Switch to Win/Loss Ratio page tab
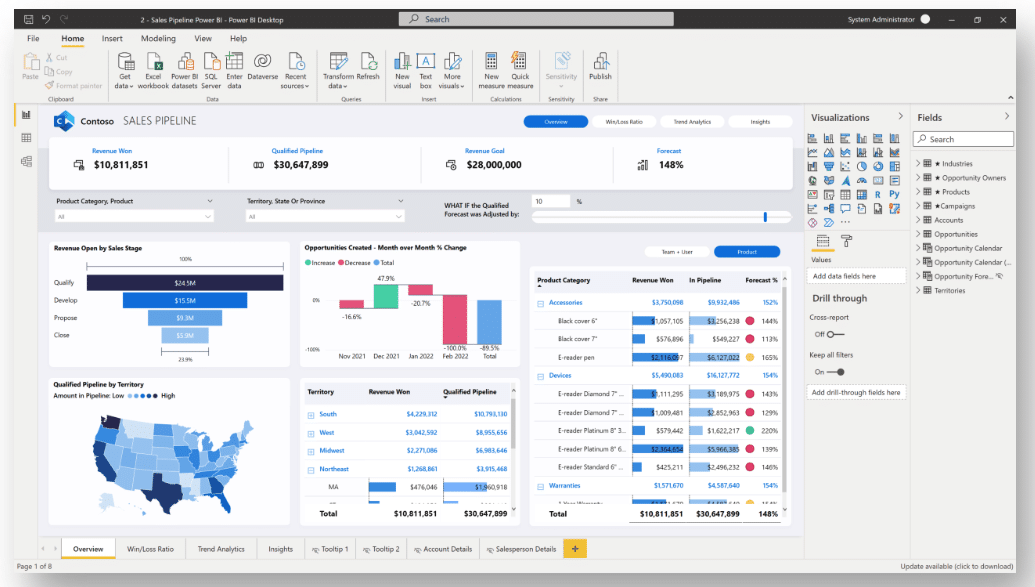The width and height of the screenshot is (1035, 587). coord(150,549)
